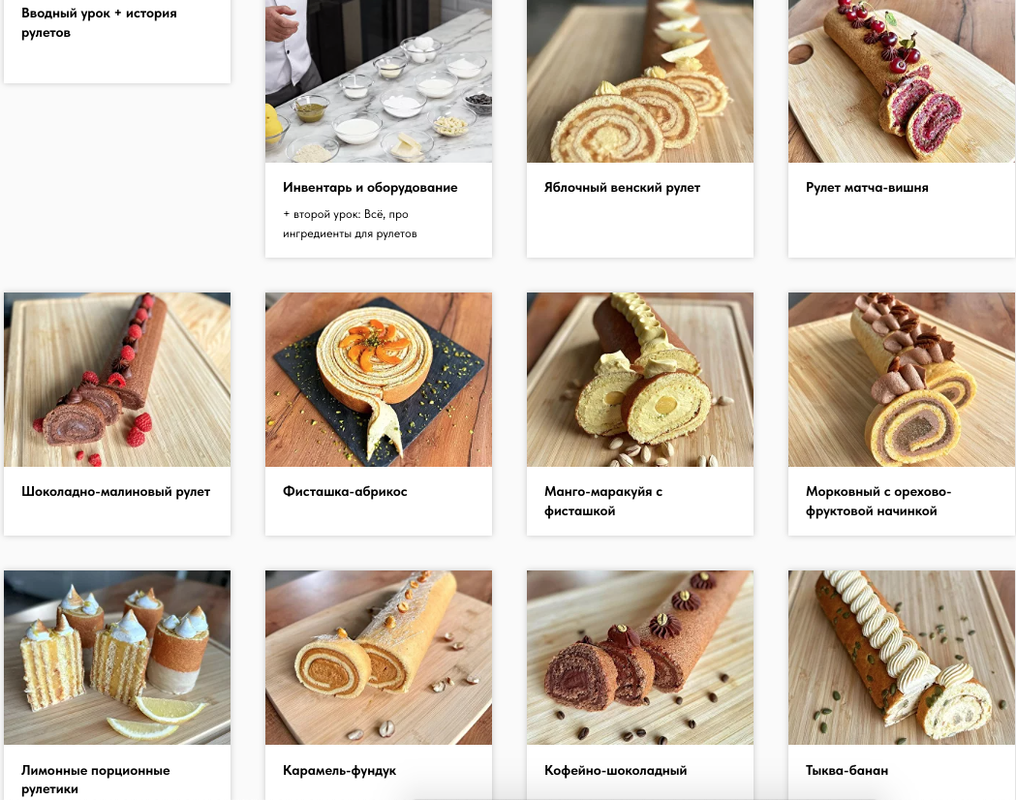Click the Лимонные порционные рулетики caption
The width and height of the screenshot is (1016, 800).
click(96, 780)
